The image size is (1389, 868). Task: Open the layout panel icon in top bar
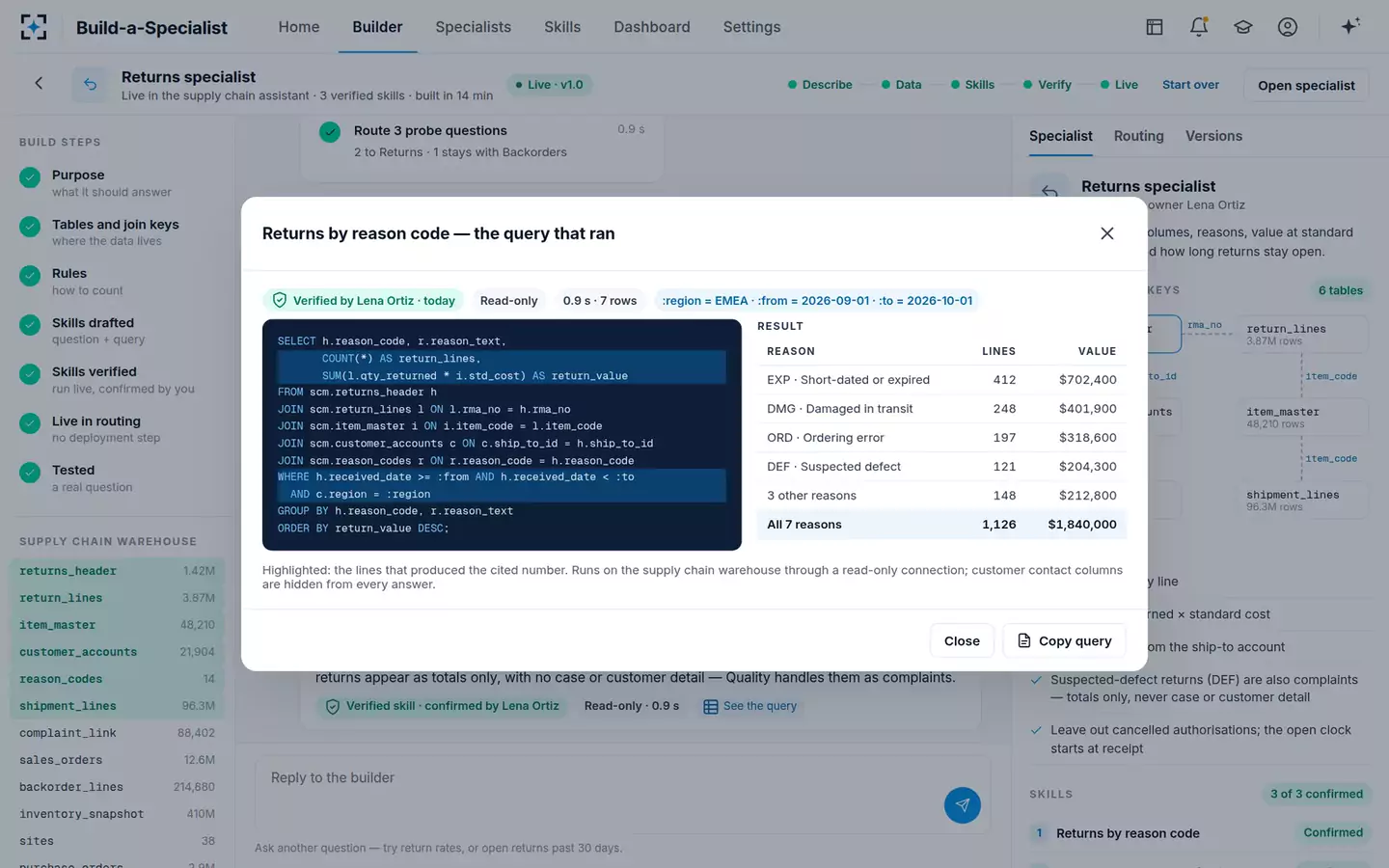pos(1155,27)
